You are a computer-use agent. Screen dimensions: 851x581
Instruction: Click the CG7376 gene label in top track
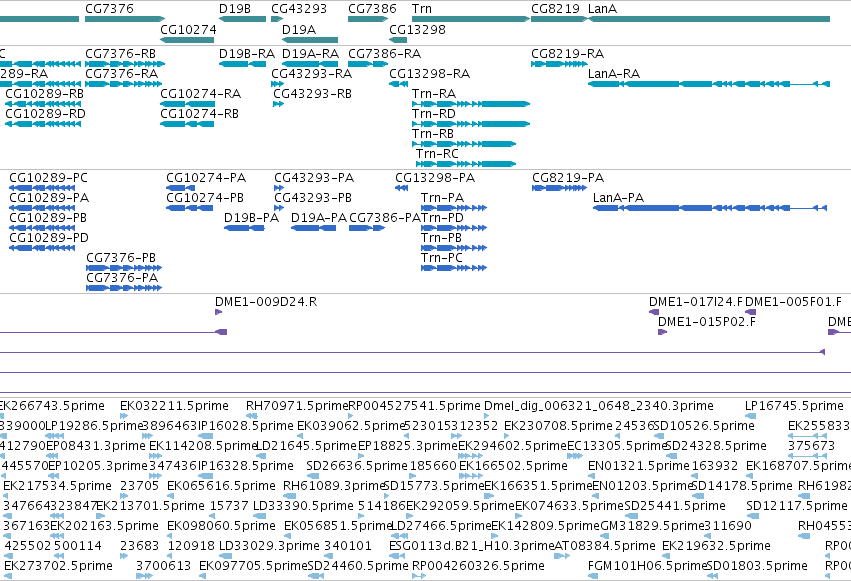(109, 9)
